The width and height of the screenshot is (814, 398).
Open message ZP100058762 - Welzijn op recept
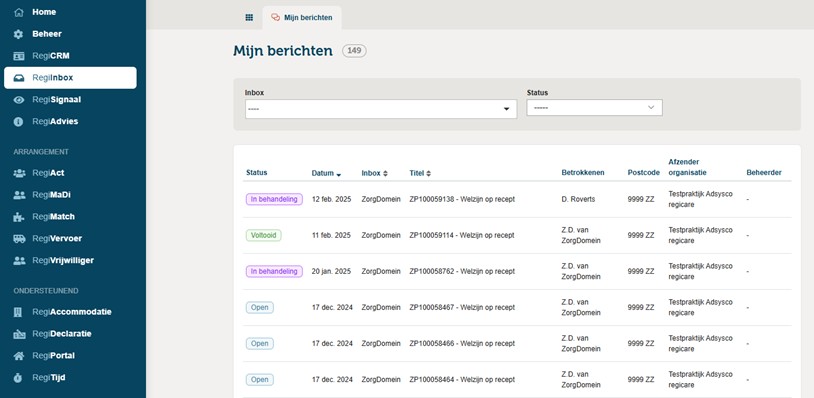tap(462, 271)
